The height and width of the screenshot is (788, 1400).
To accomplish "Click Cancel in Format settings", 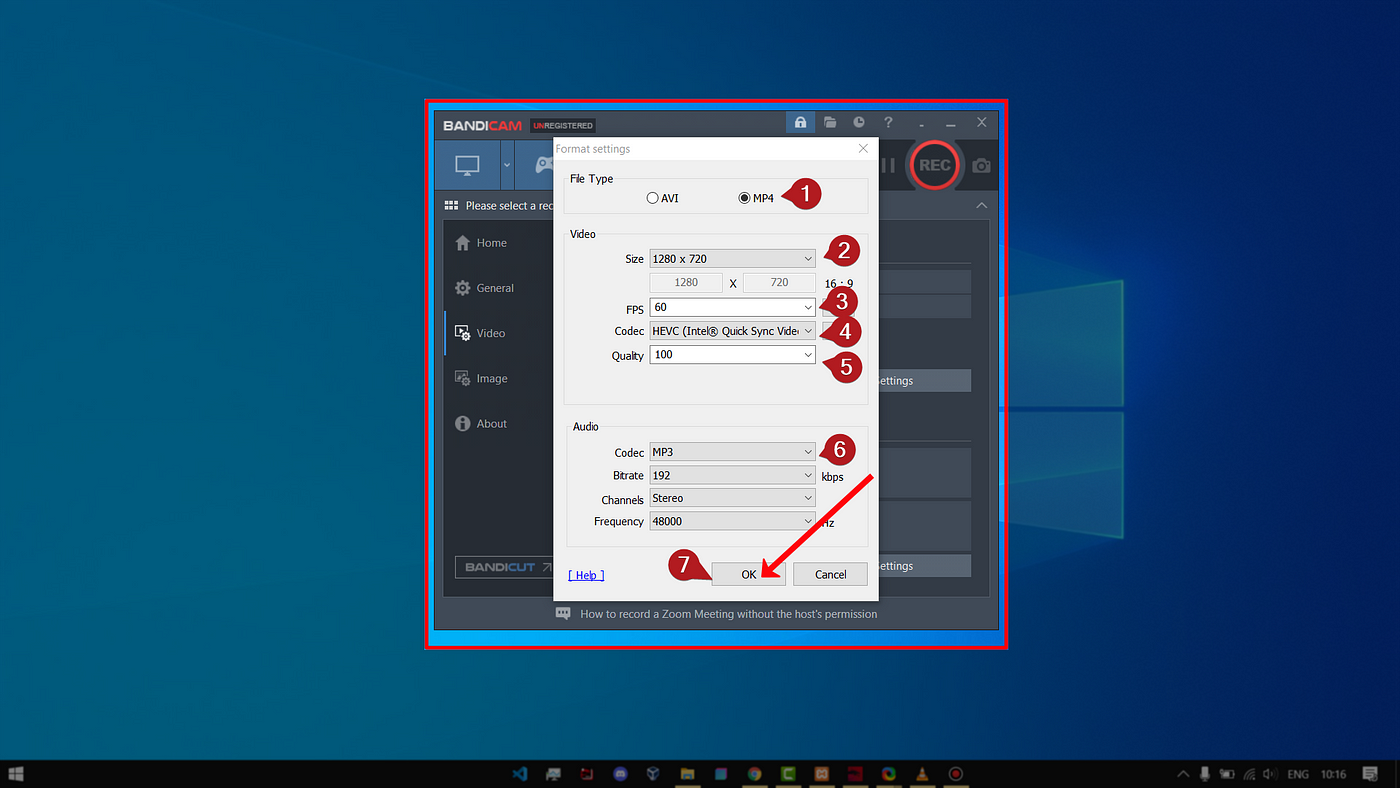I will tap(830, 574).
